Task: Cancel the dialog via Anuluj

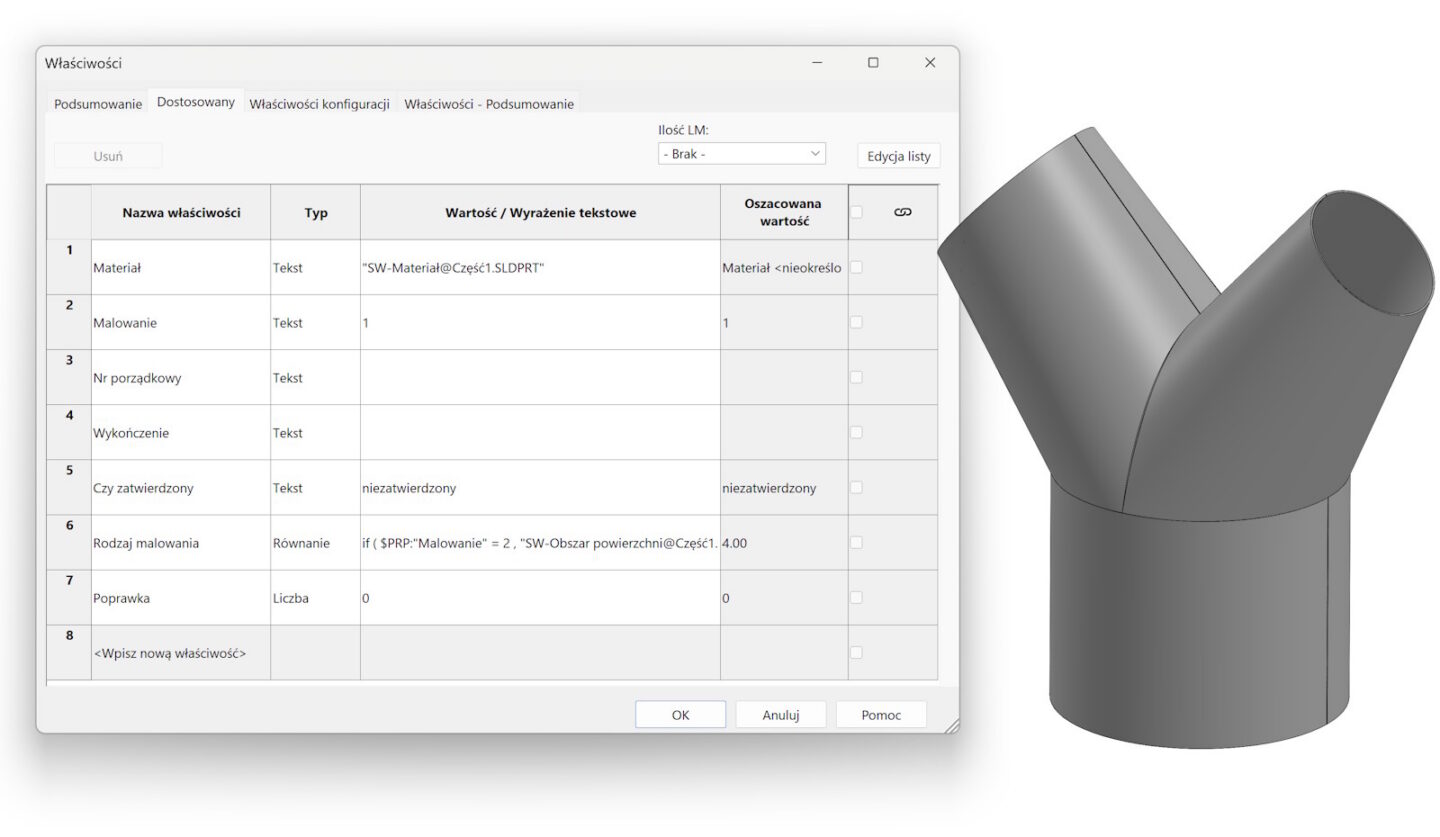Action: pyautogui.click(x=780, y=713)
